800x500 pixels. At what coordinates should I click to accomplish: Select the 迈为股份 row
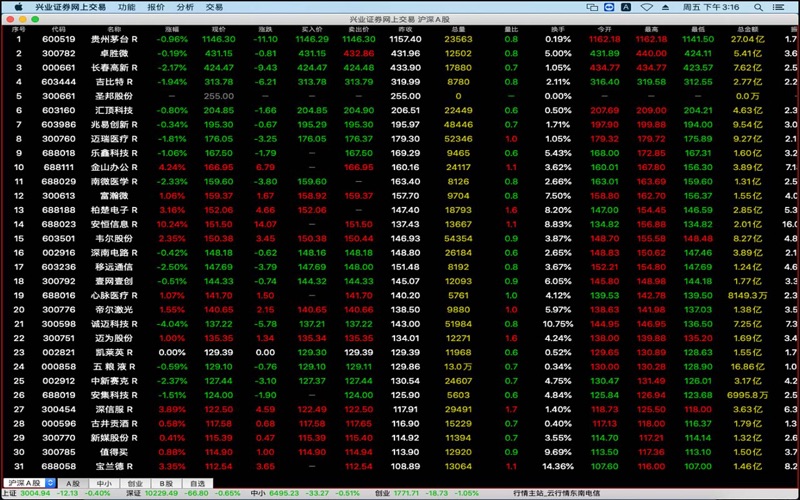(400, 339)
